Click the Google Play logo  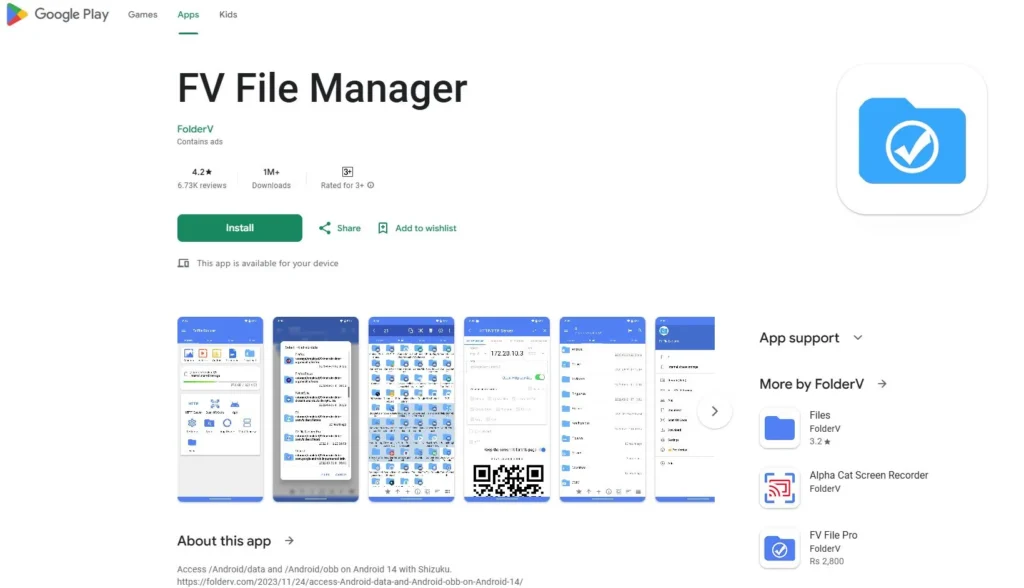coord(57,14)
